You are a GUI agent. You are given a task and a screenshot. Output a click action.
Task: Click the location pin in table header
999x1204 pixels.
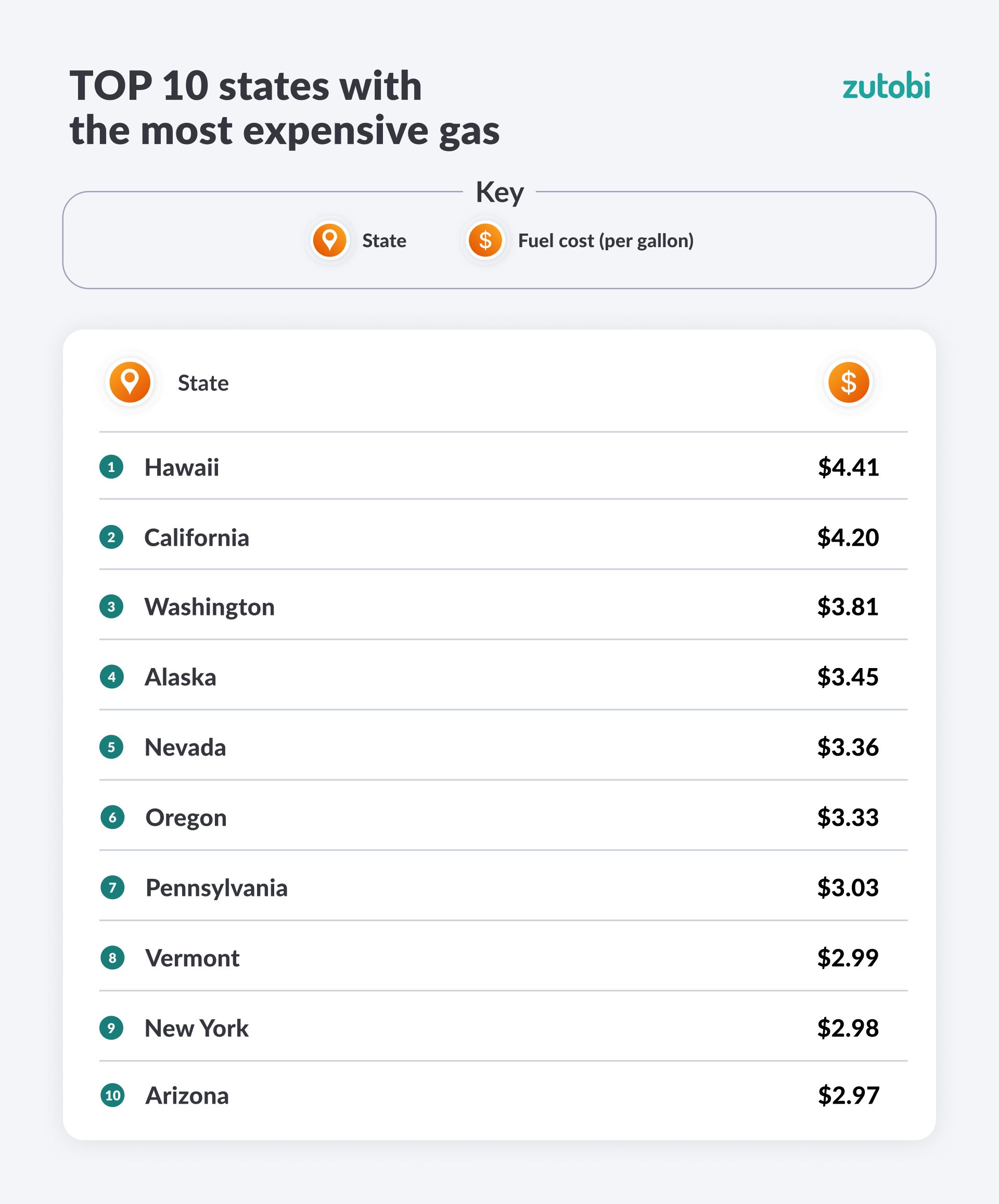coord(130,382)
